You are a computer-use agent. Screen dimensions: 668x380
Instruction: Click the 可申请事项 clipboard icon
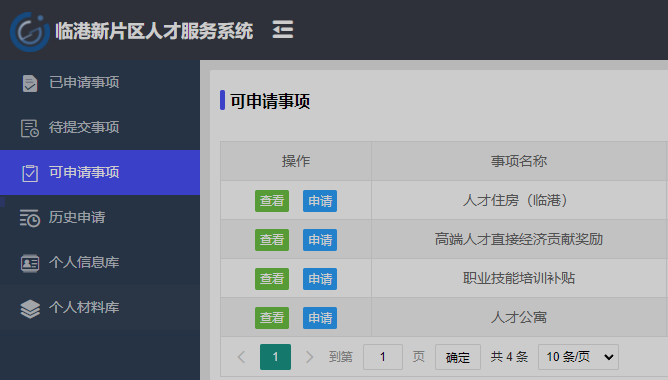pos(30,173)
